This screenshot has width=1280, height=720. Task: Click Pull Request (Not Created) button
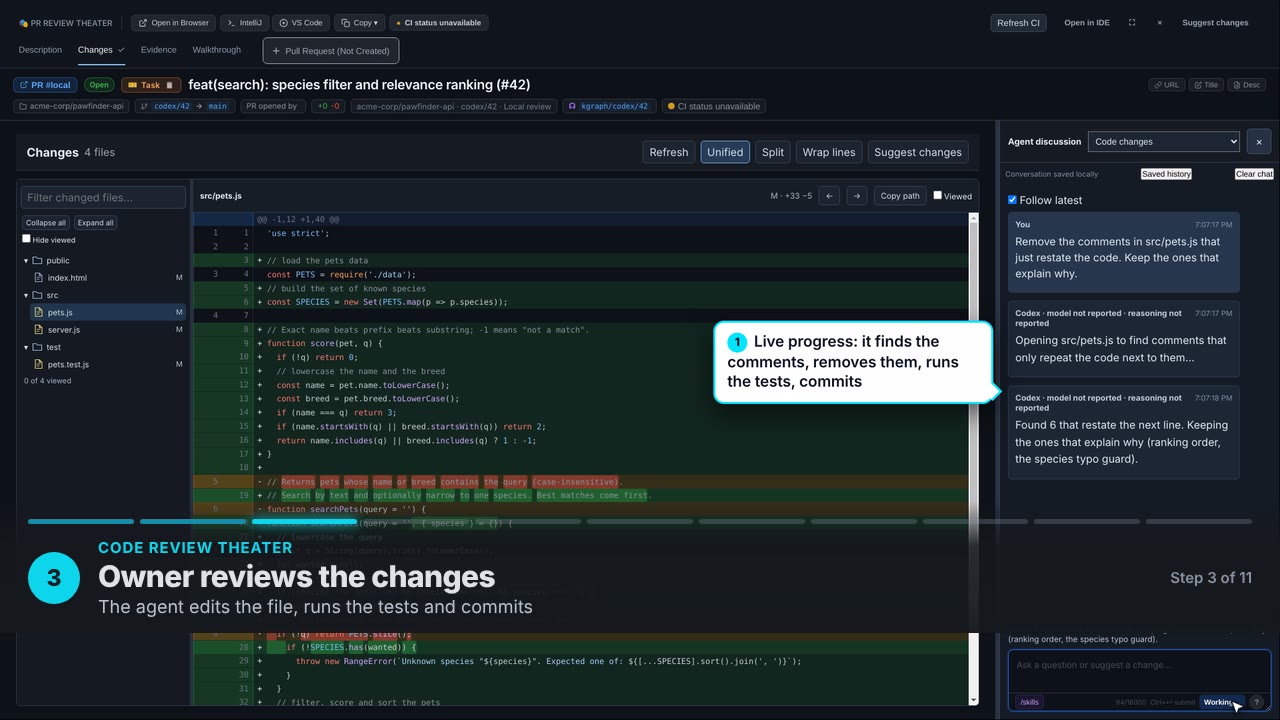pyautogui.click(x=331, y=51)
